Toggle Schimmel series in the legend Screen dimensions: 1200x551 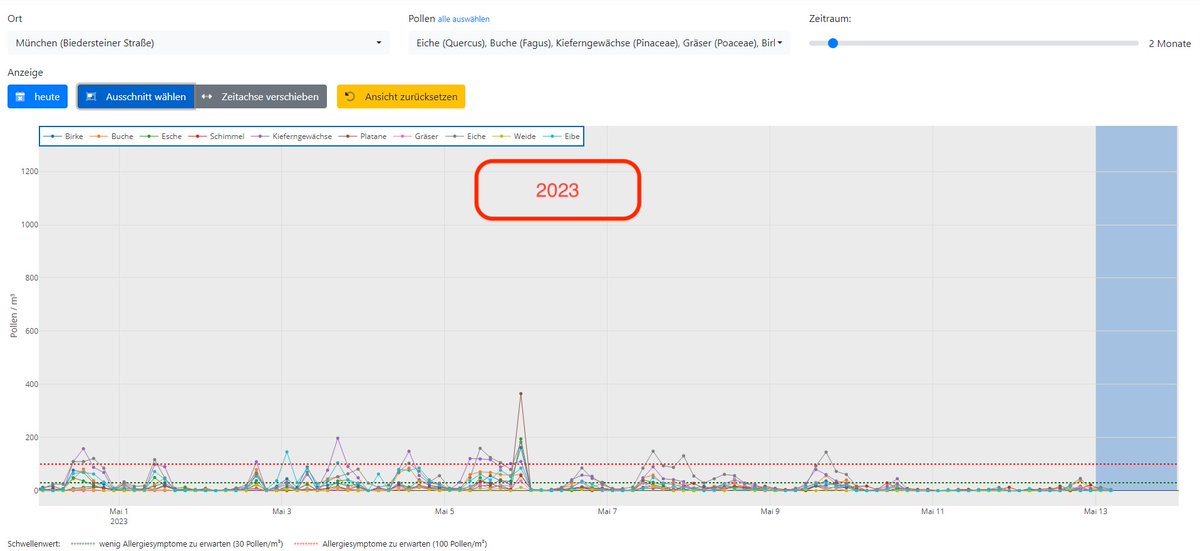(217, 136)
